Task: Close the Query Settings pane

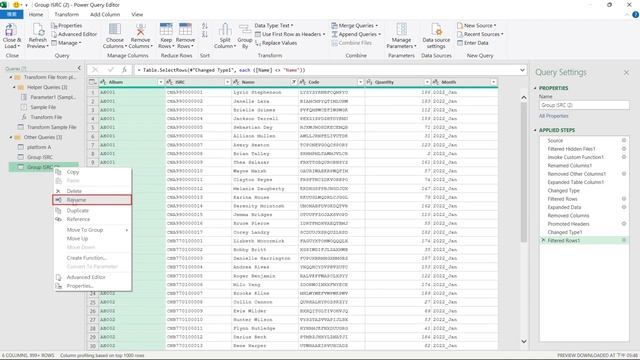Action: [x=626, y=73]
